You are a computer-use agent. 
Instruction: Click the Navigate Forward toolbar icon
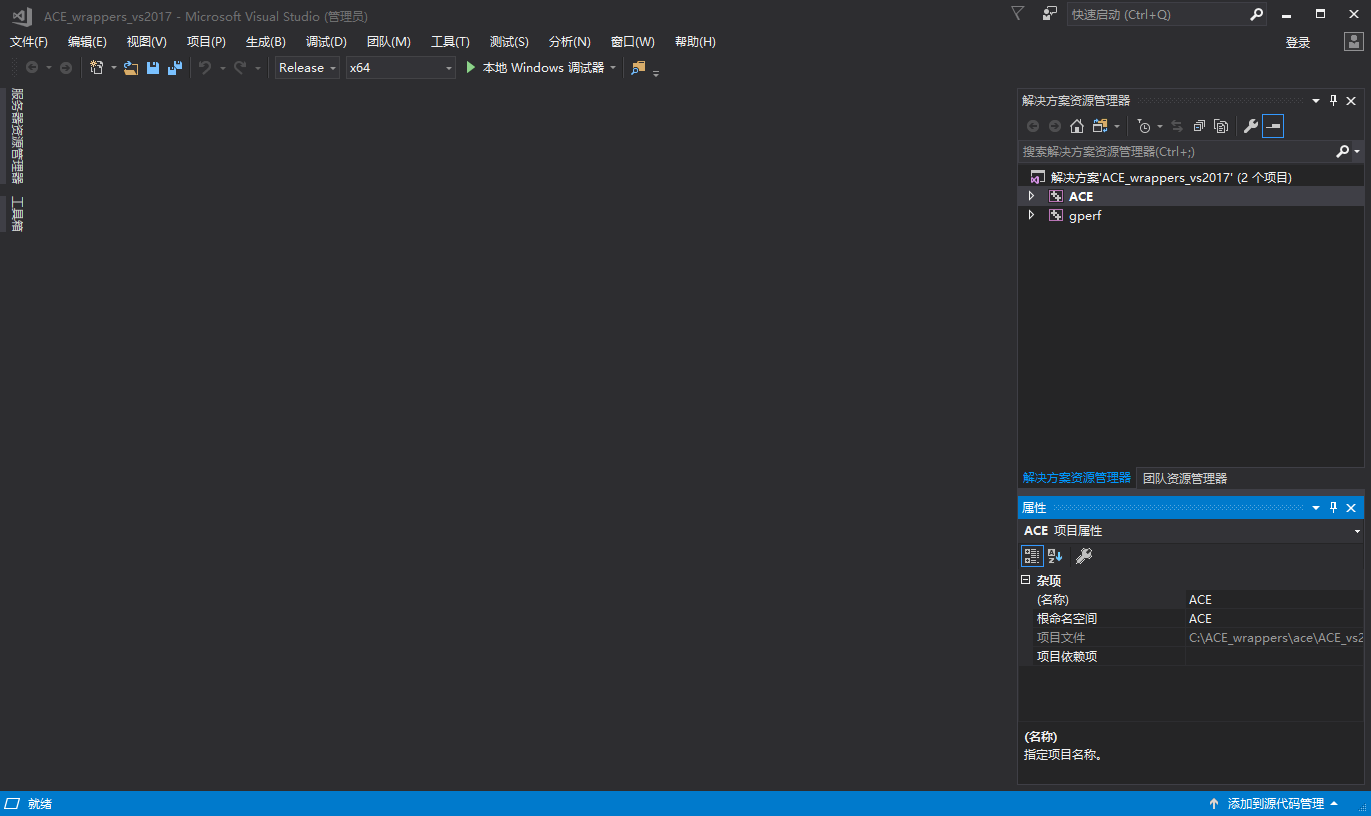(x=66, y=68)
